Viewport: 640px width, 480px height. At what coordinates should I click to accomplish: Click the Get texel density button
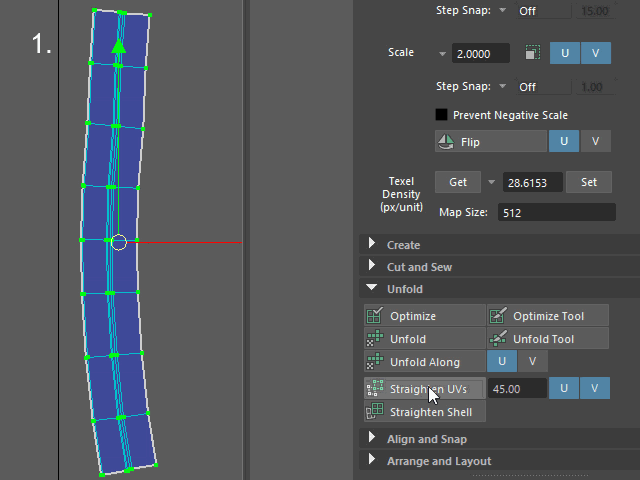[458, 182]
